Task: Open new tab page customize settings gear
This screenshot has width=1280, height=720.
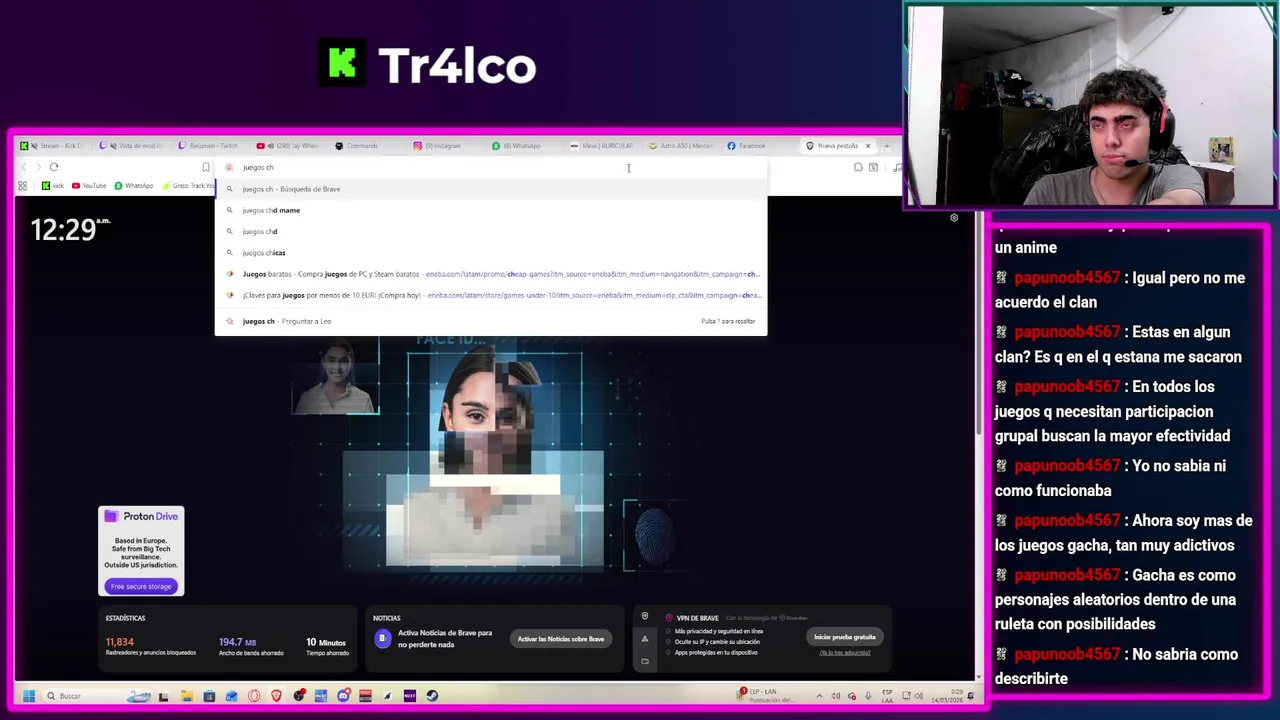Action: coord(954,218)
